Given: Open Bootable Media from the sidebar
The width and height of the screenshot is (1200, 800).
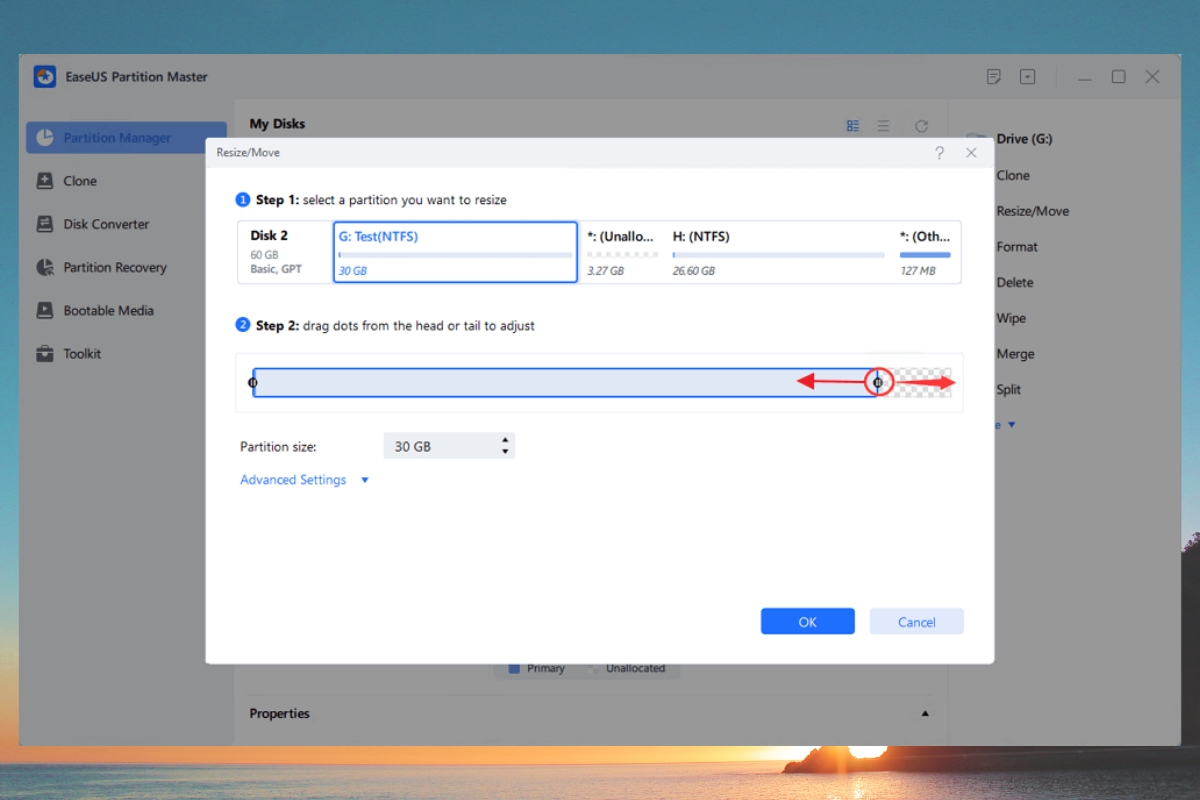Looking at the screenshot, I should tap(44, 310).
